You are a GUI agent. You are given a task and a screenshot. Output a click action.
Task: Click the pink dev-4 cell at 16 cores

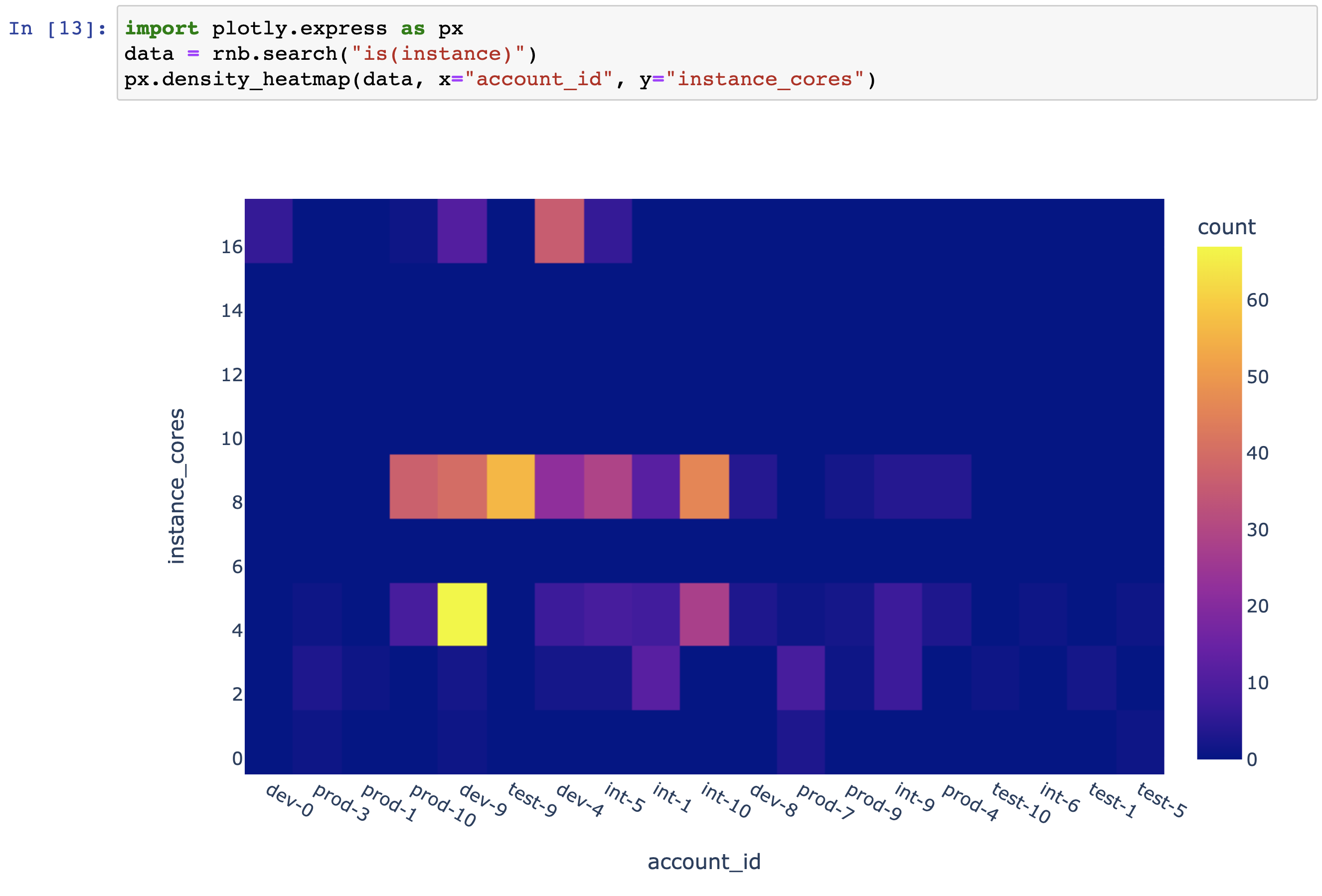[x=559, y=231]
